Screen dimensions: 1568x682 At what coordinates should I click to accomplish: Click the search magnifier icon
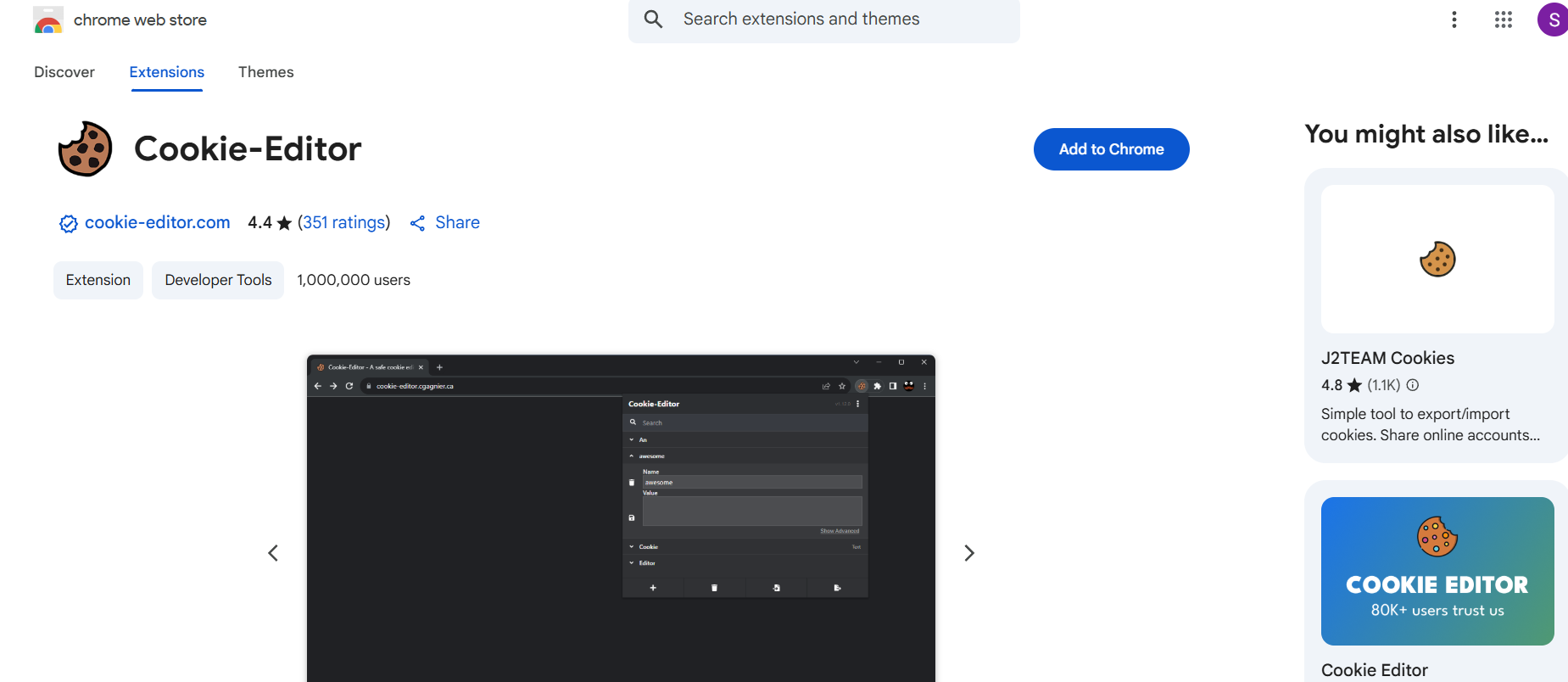coord(653,19)
